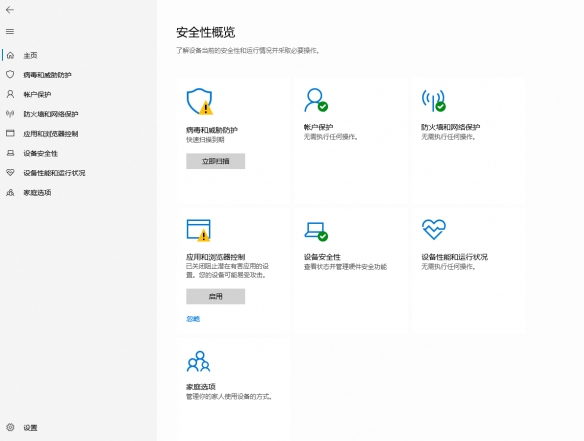584x441 pixels.
Task: Click the heart icon beside 设备性能和运行状况
Action: point(10,172)
